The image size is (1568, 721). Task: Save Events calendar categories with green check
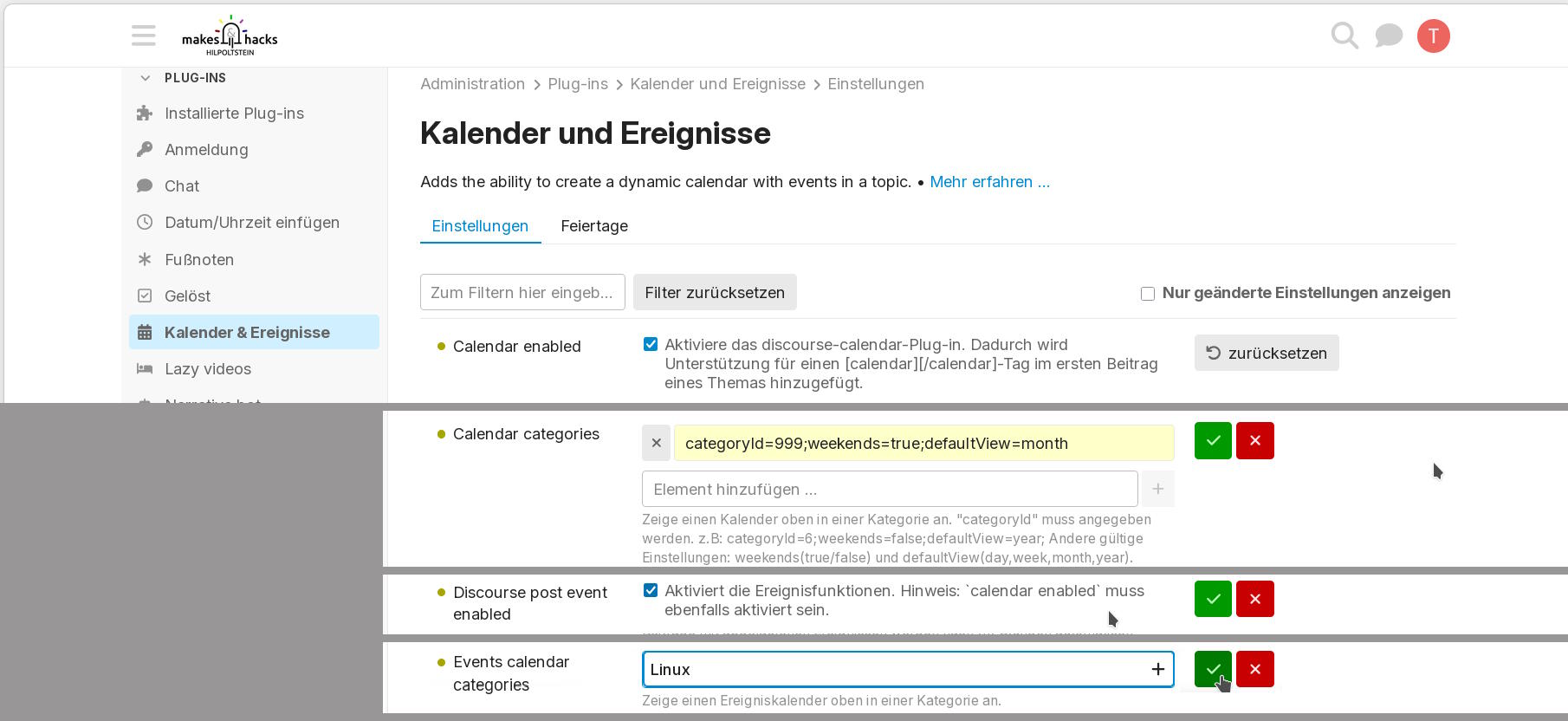1212,669
